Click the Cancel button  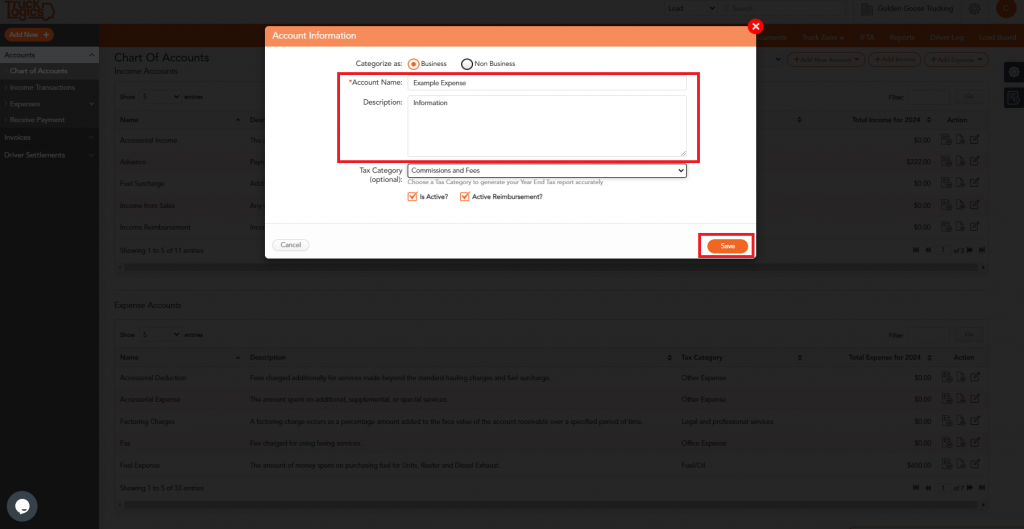point(291,245)
